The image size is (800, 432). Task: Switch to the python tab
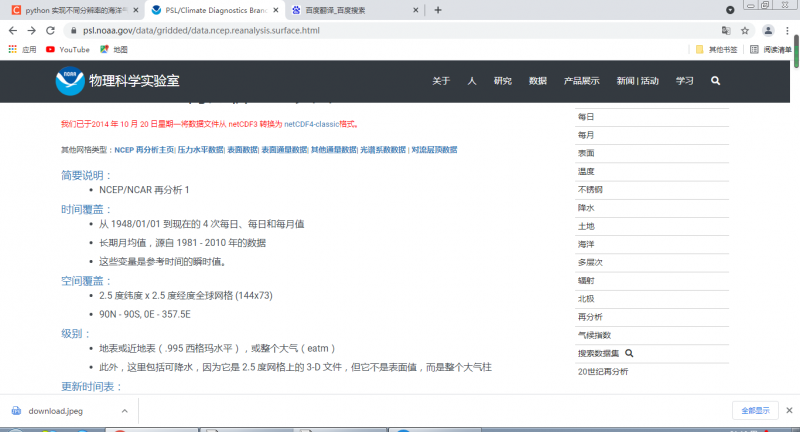coord(75,10)
